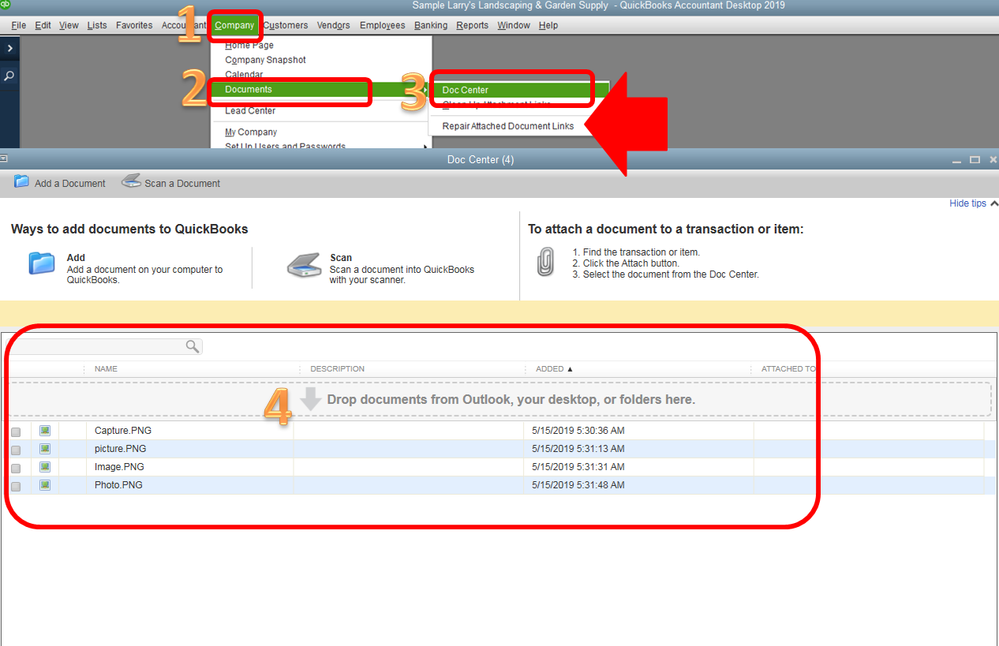
Task: Click the image file icon for Photo.PNG
Action: click(x=45, y=485)
